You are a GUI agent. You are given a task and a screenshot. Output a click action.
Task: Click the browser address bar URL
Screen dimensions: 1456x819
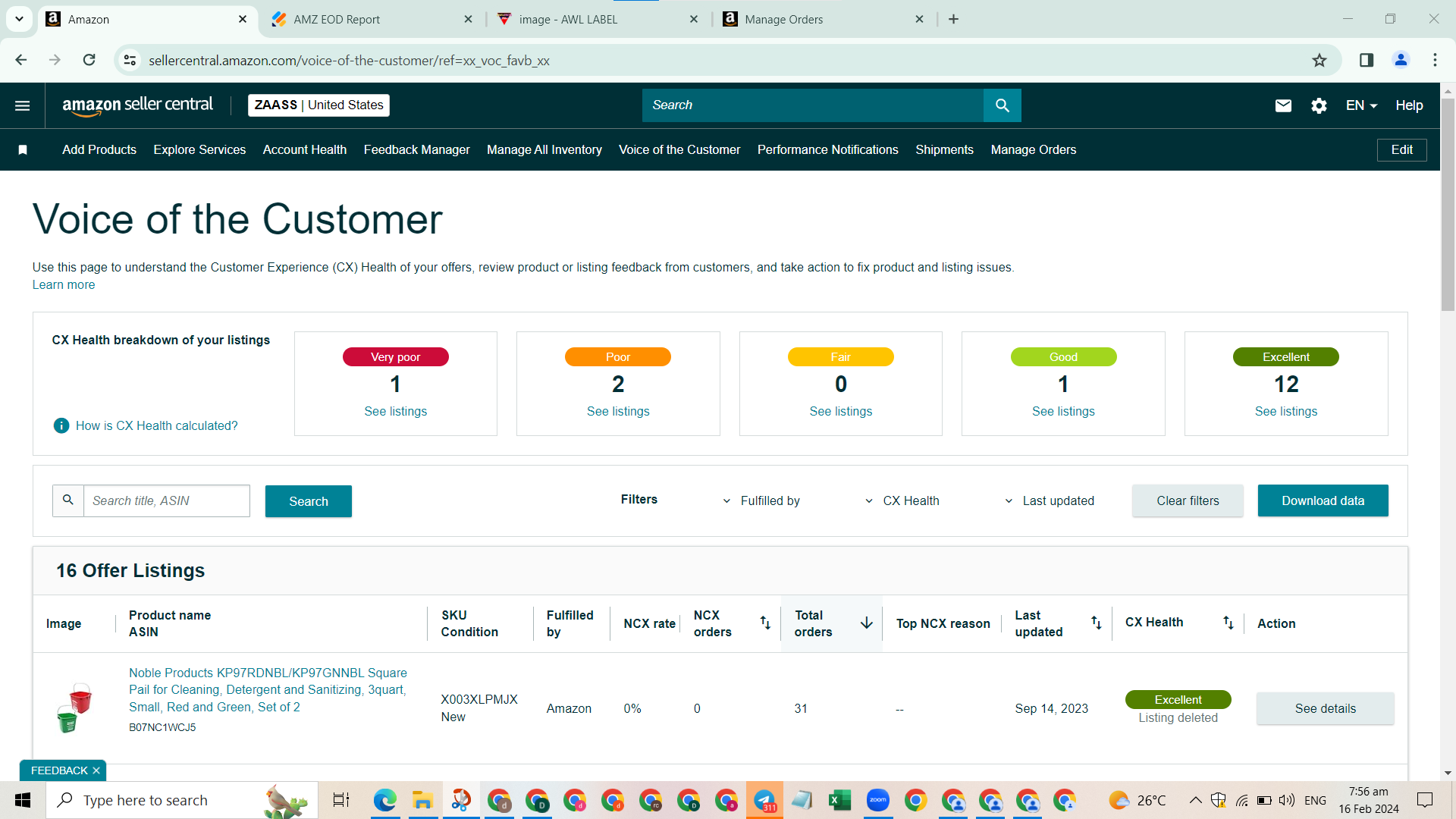click(x=349, y=61)
